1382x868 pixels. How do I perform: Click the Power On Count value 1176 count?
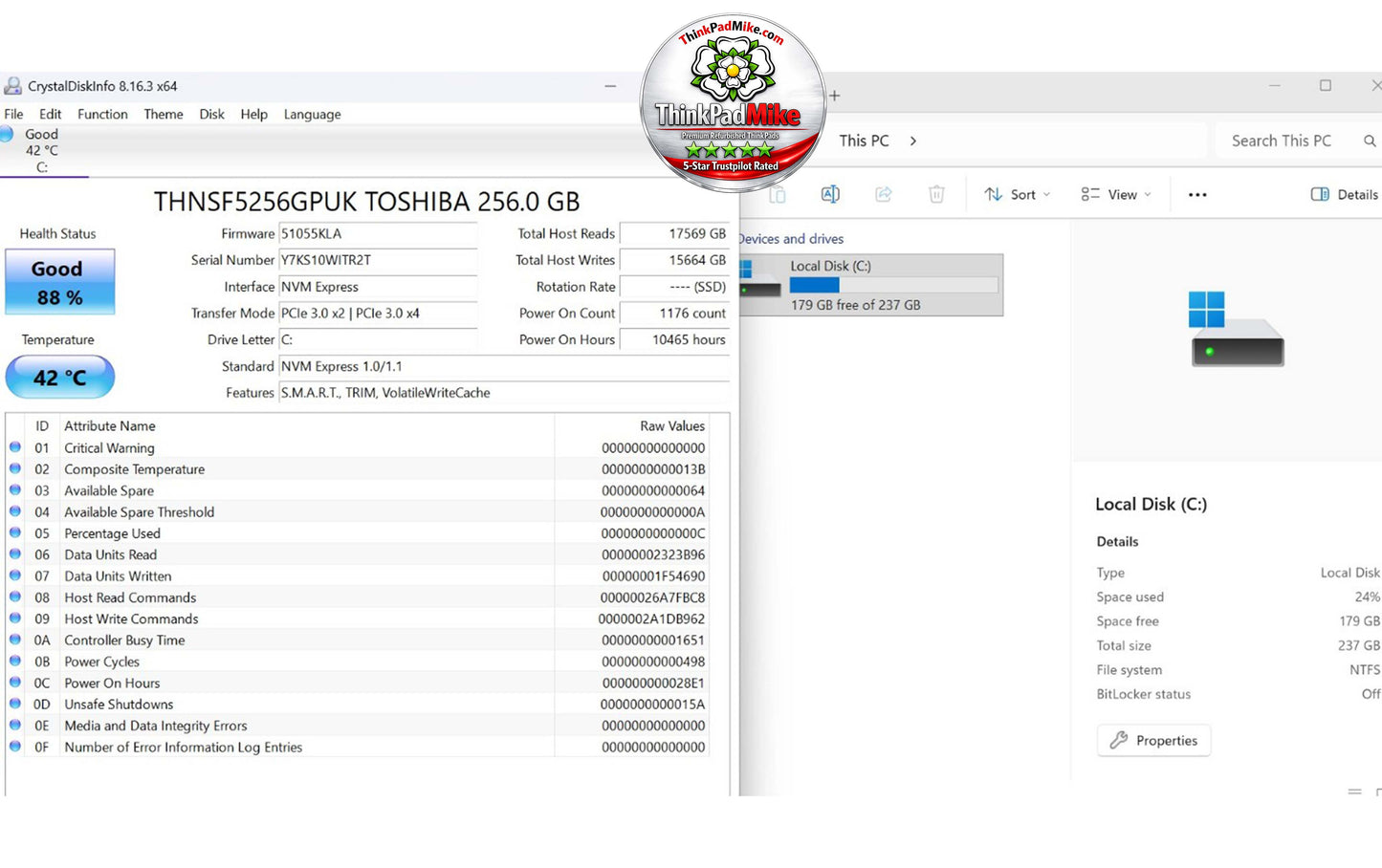tap(674, 313)
